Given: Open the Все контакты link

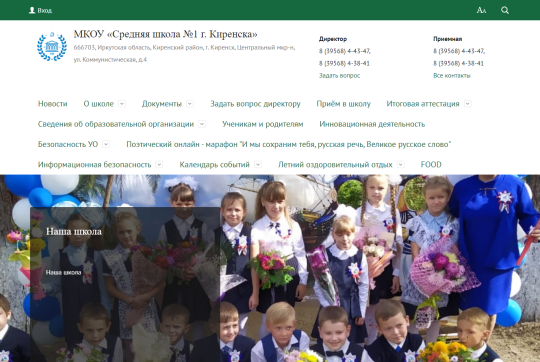Looking at the screenshot, I should pyautogui.click(x=452, y=75).
